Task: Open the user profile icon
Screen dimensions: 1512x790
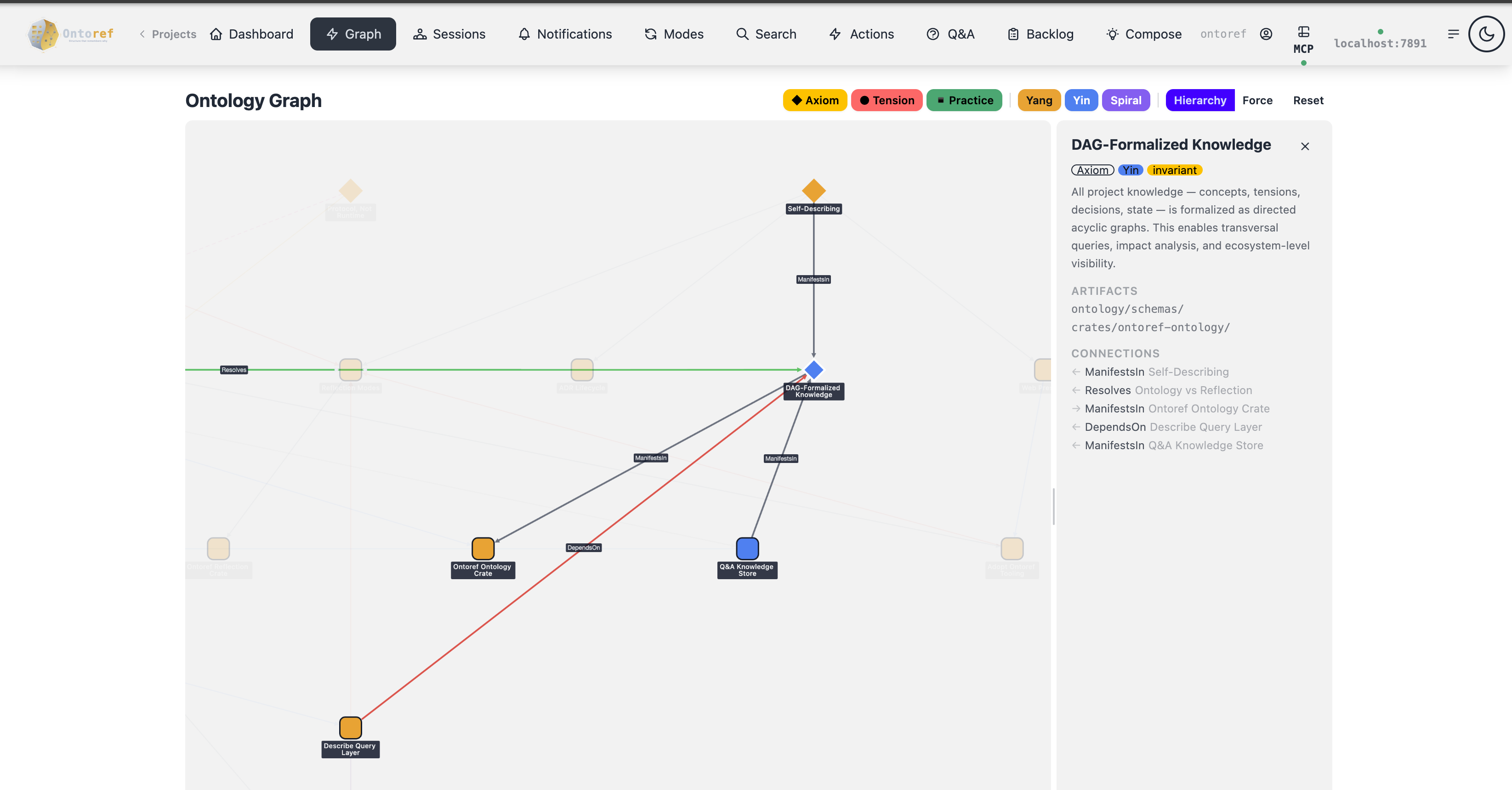Action: (x=1266, y=34)
